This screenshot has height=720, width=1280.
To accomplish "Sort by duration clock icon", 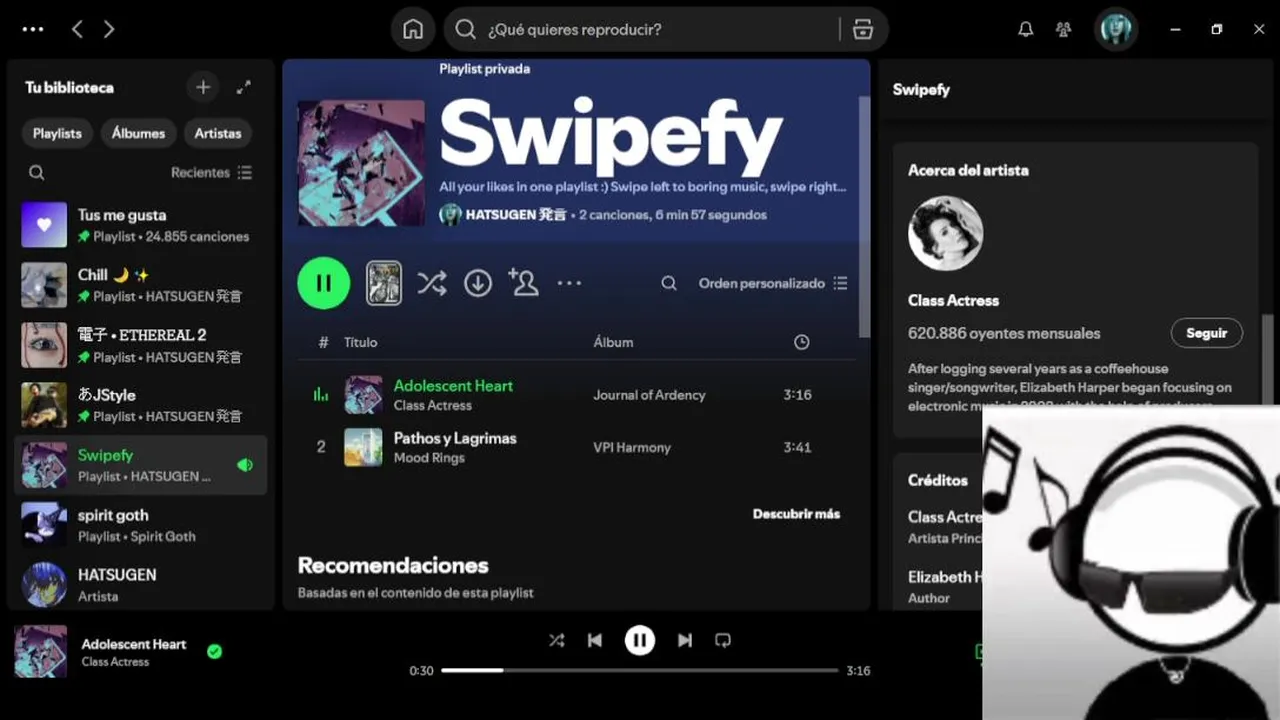I will click(x=801, y=342).
